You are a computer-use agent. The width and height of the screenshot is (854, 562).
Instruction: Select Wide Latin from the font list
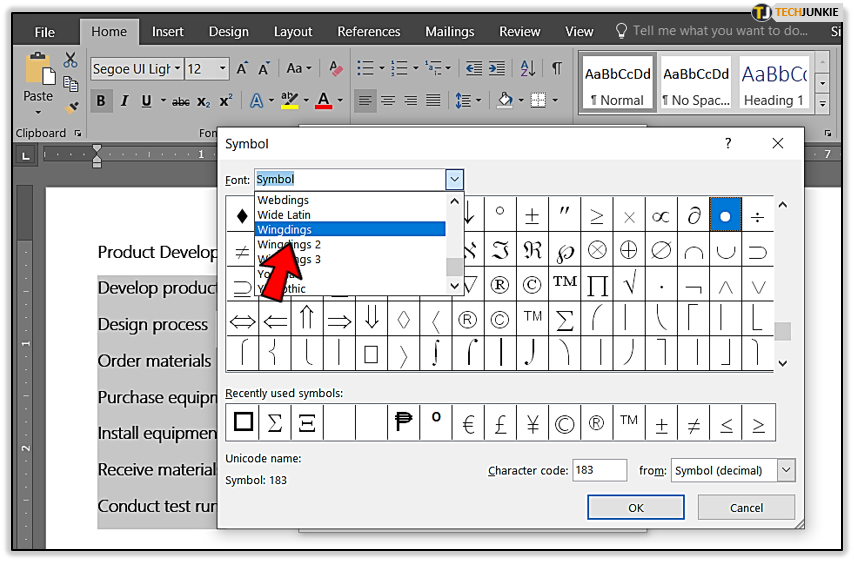coord(350,215)
